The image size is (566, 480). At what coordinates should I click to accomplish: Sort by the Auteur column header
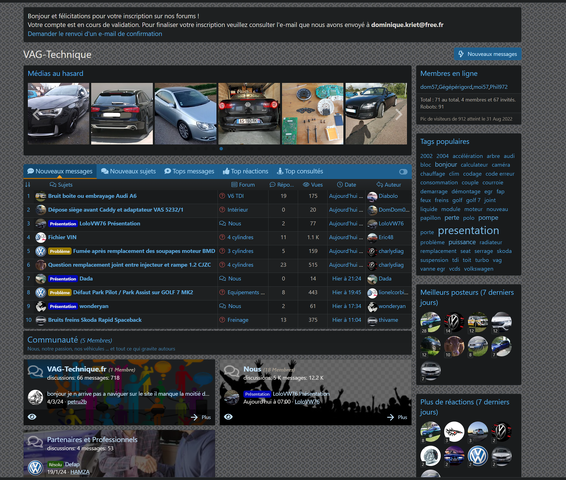(389, 185)
